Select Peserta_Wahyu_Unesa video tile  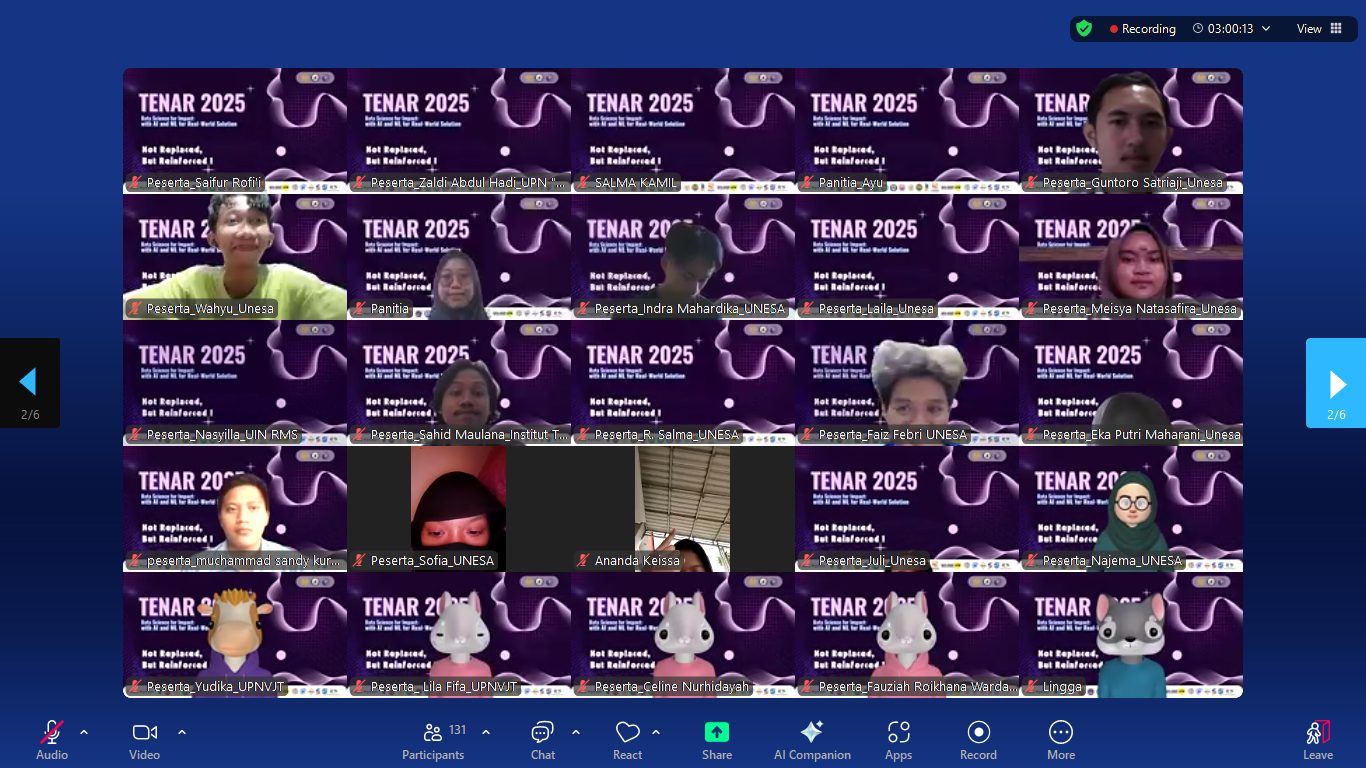[x=235, y=256]
